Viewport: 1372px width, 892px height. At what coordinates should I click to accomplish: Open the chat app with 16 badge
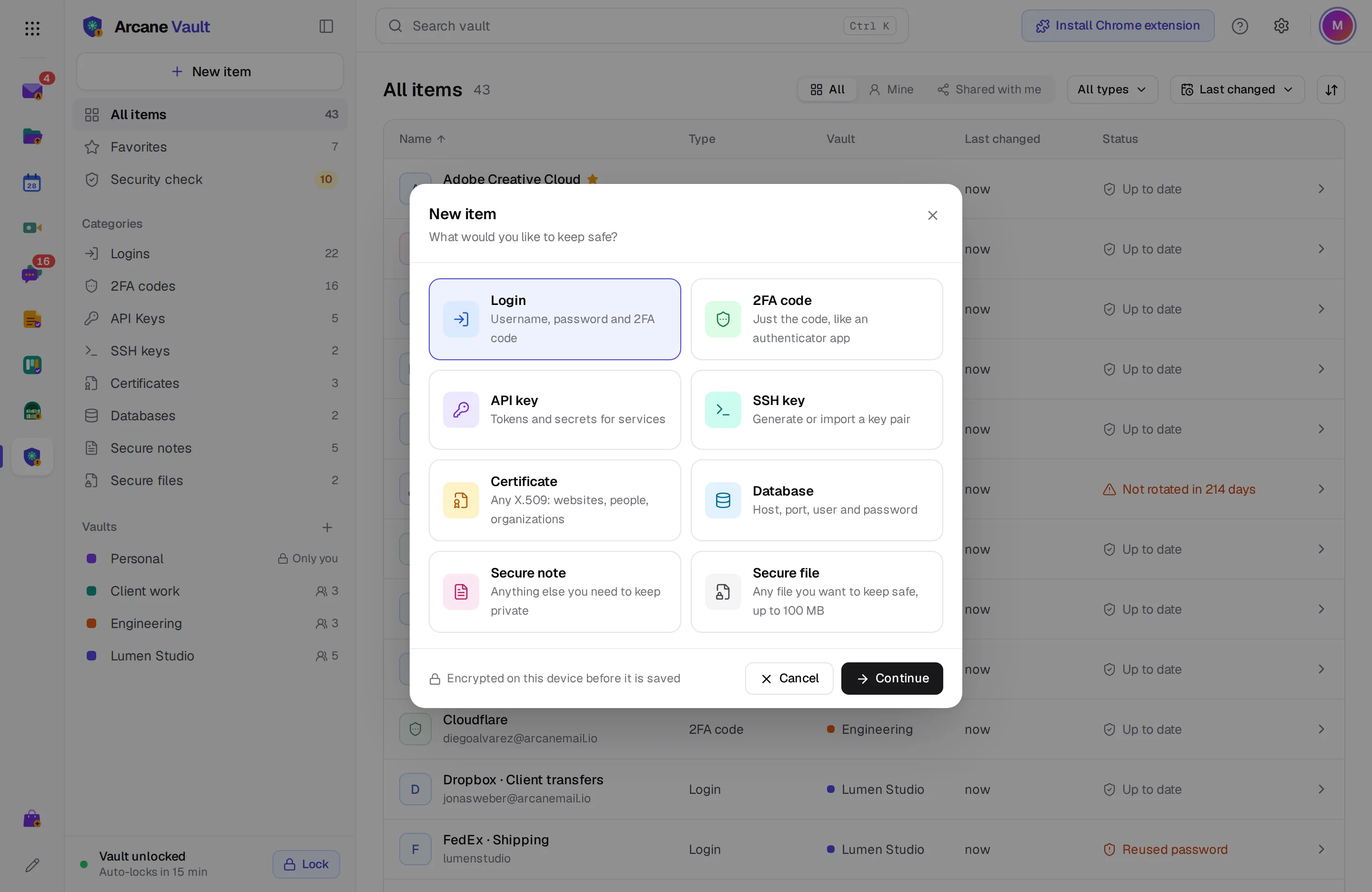[x=32, y=274]
